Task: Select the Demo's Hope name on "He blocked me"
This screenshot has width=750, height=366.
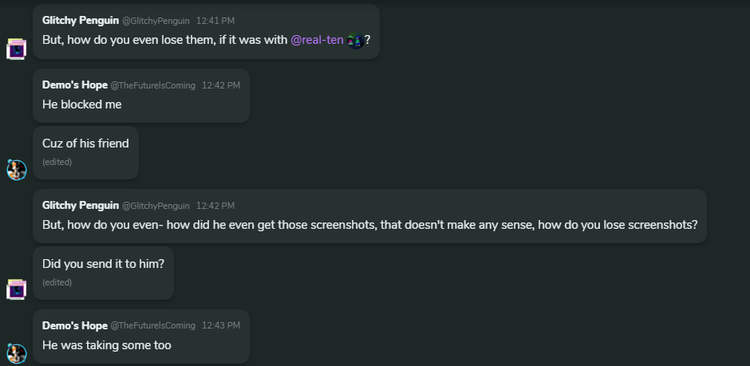Action: click(x=75, y=85)
